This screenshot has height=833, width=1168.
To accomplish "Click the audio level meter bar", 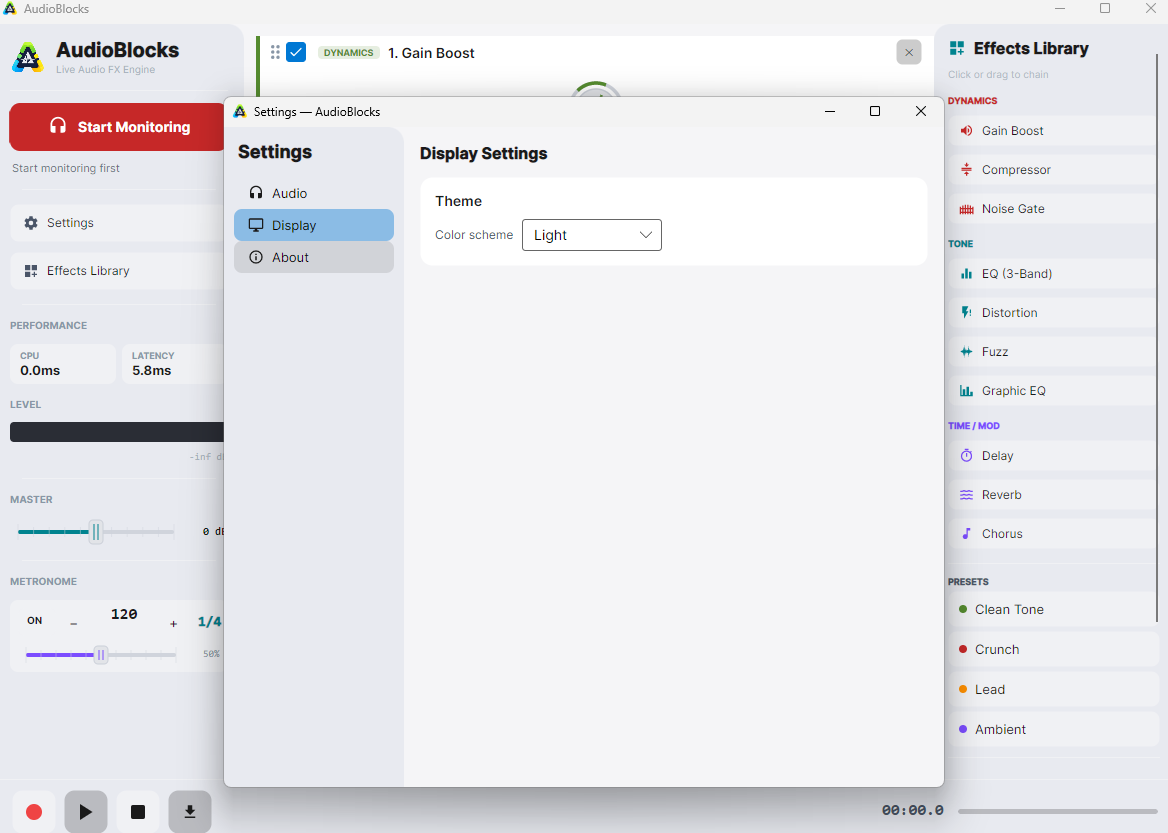I will point(117,432).
